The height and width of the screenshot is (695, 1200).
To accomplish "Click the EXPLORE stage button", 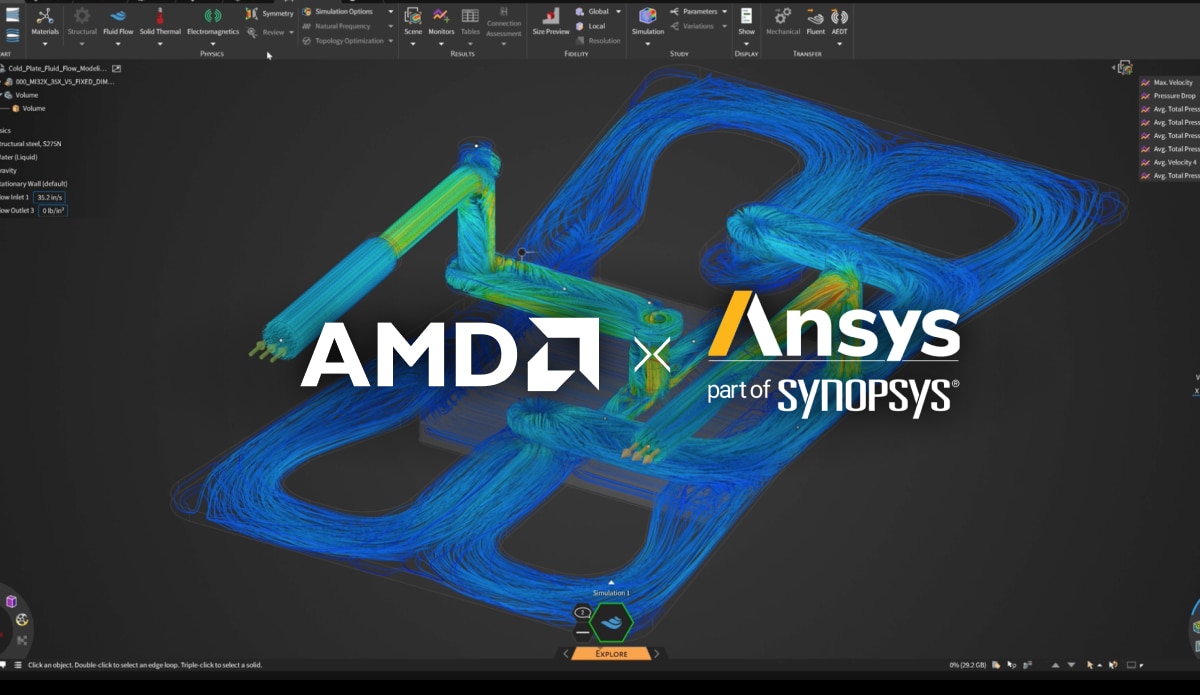I will (611, 654).
